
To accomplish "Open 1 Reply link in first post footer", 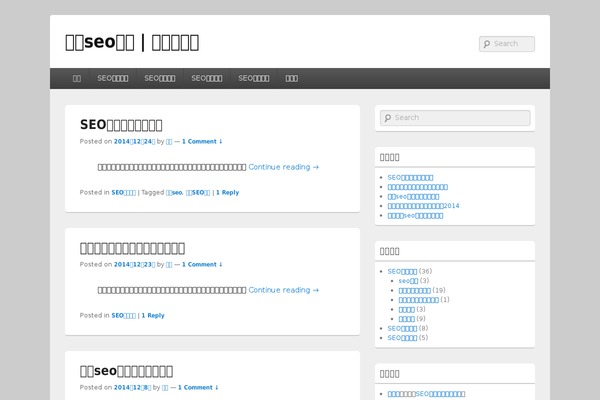I will pos(229,192).
